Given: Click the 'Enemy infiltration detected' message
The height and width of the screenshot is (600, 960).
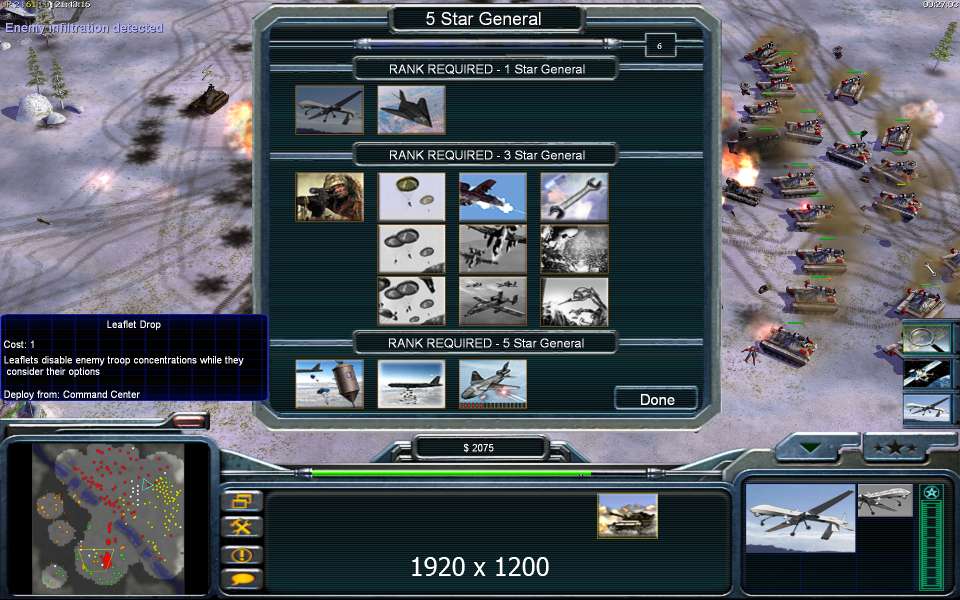Looking at the screenshot, I should (84, 28).
